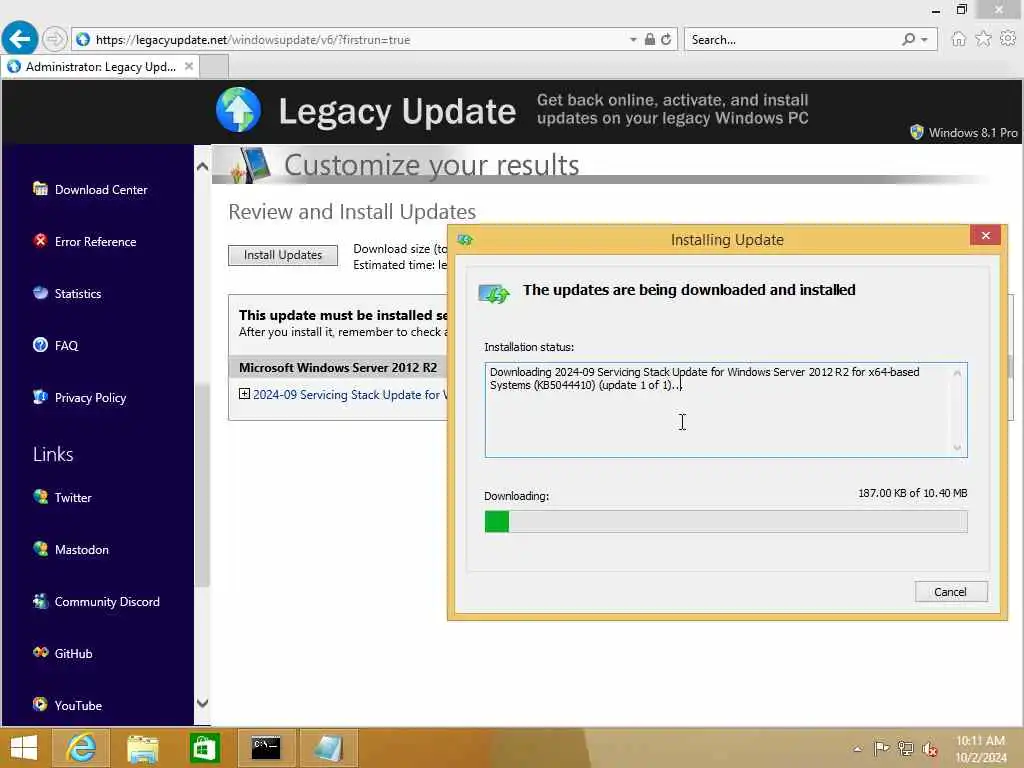Click the download progress bar
The image size is (1024, 768).
point(726,522)
